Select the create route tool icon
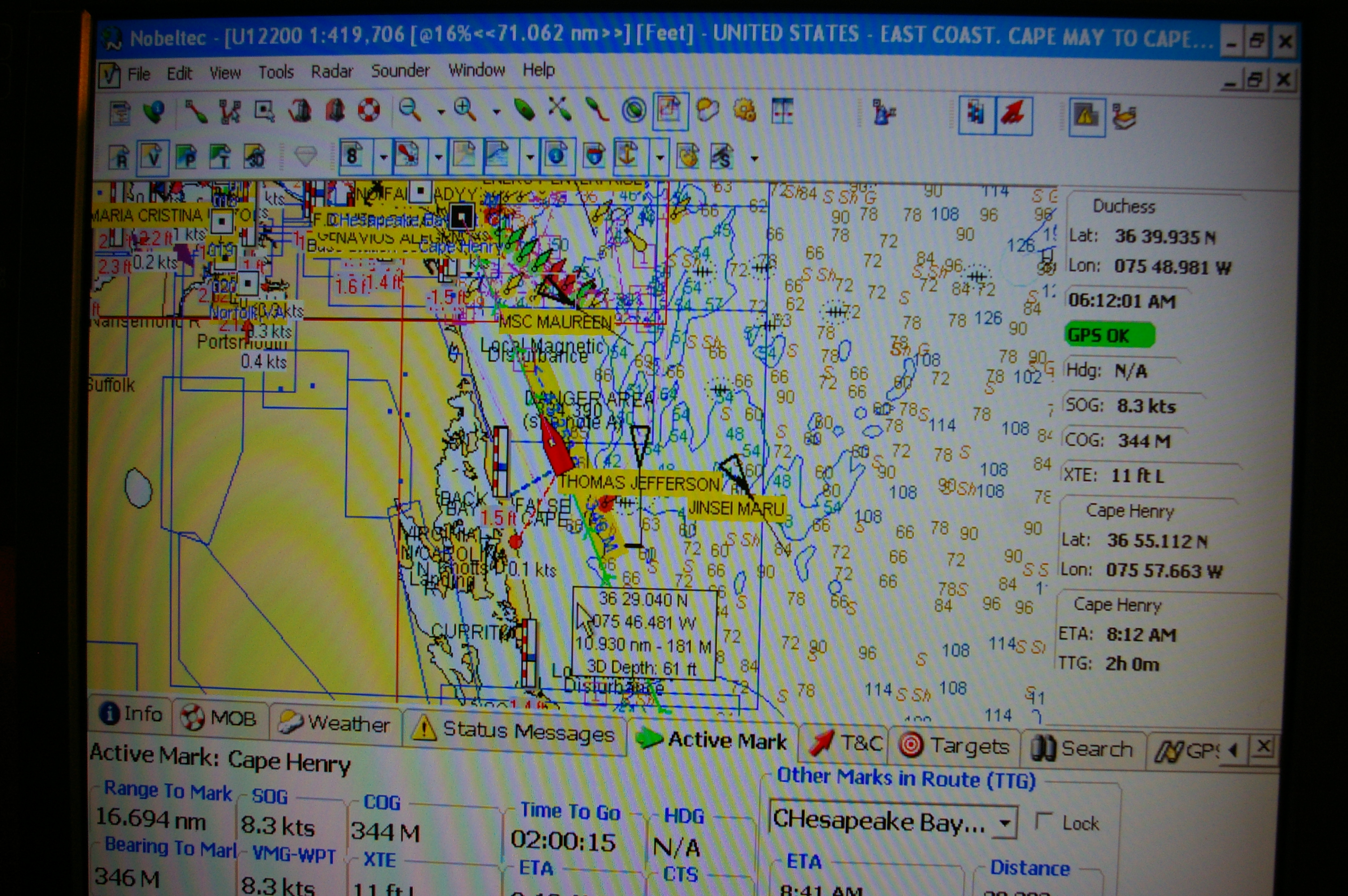Image resolution: width=1348 pixels, height=896 pixels. pos(230,112)
